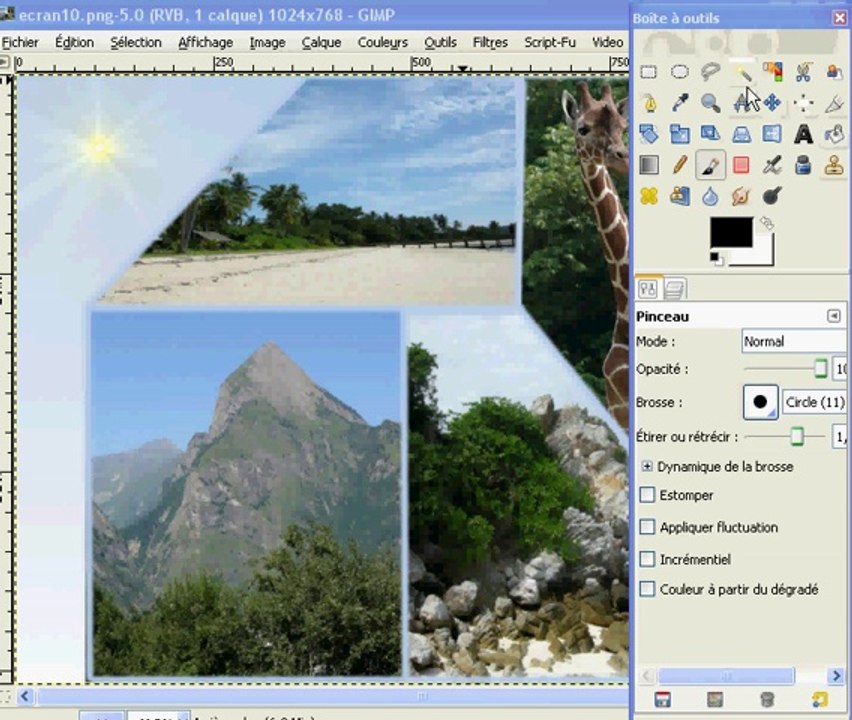852x720 pixels.
Task: Open the Script-Fu menu
Action: pos(550,42)
